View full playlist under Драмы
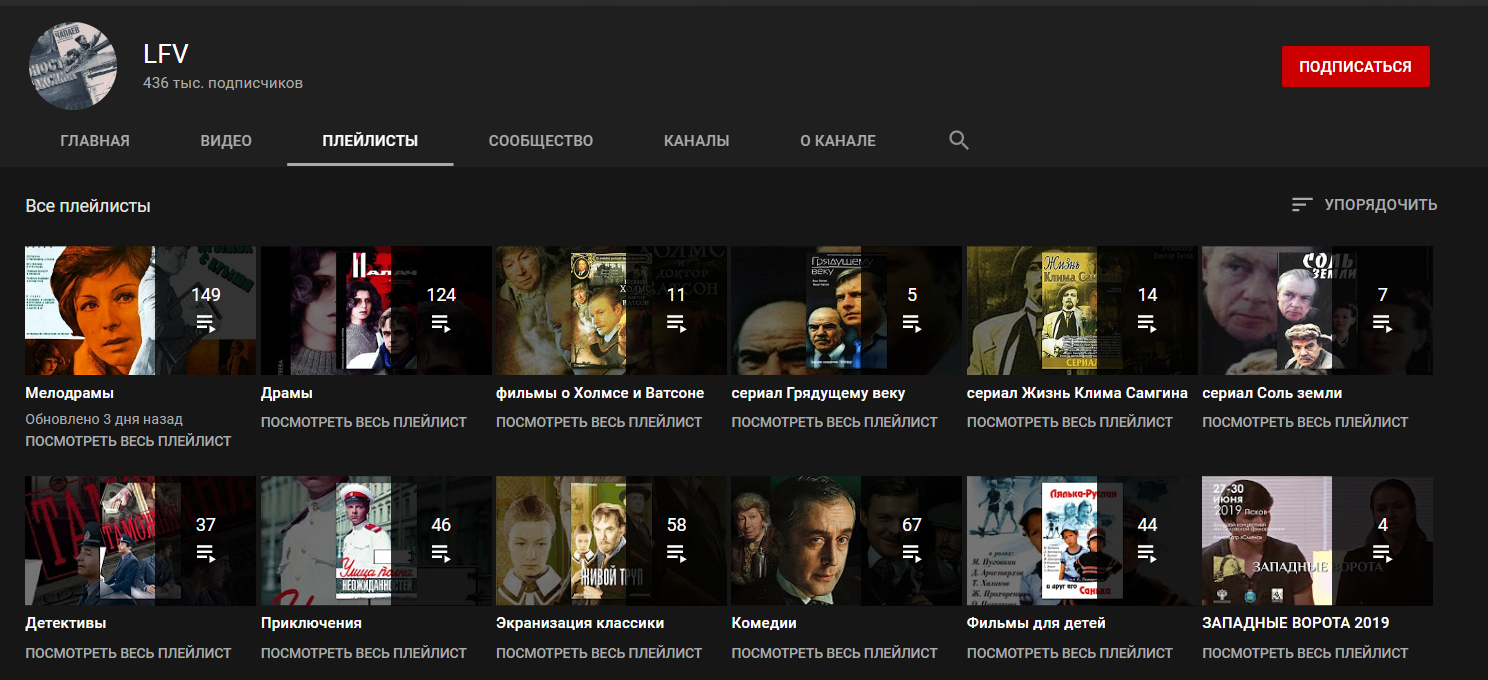The width and height of the screenshot is (1488, 680). pos(364,422)
